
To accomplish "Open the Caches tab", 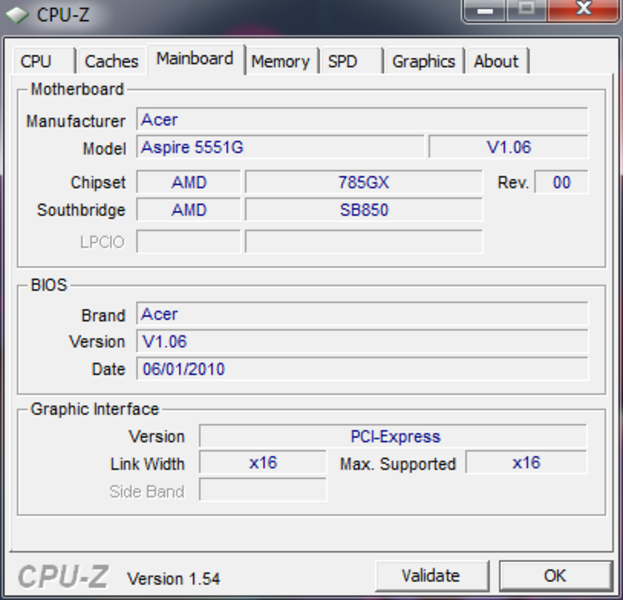I will [x=112, y=61].
